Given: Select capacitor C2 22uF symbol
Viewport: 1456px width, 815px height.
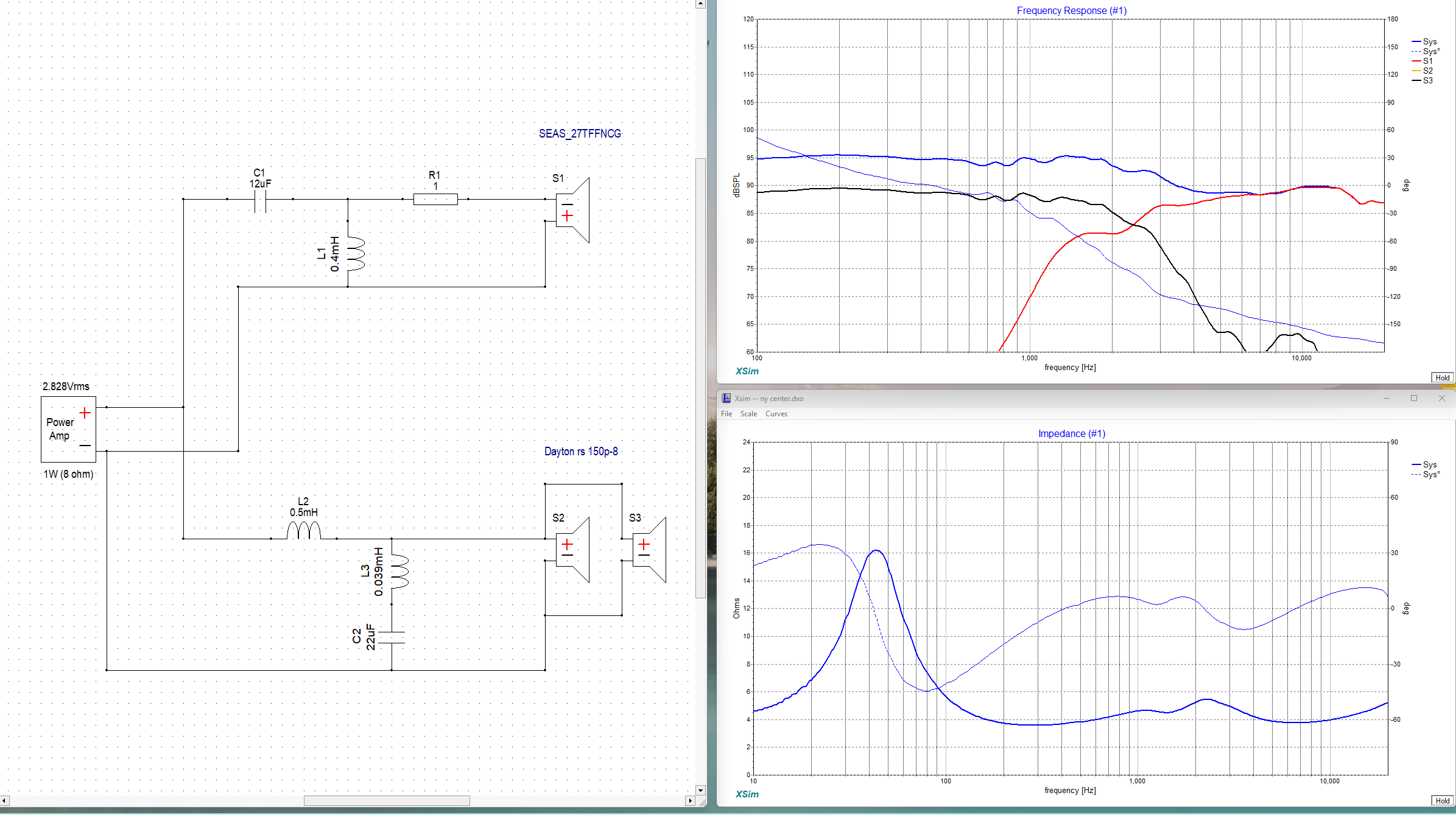Looking at the screenshot, I should [x=392, y=637].
